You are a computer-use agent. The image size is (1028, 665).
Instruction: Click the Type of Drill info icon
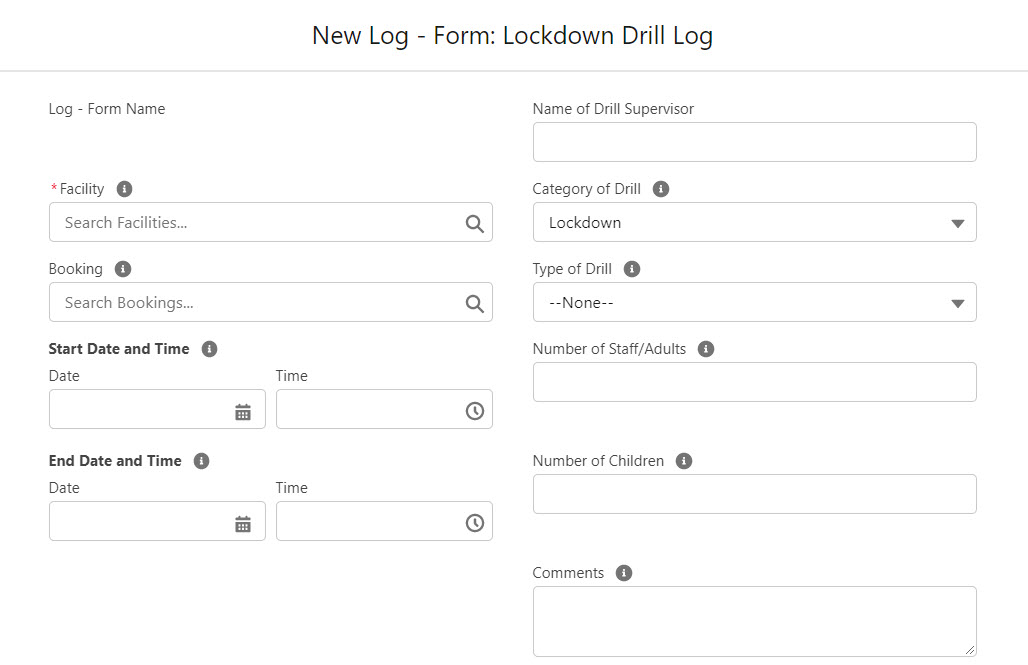click(630, 268)
